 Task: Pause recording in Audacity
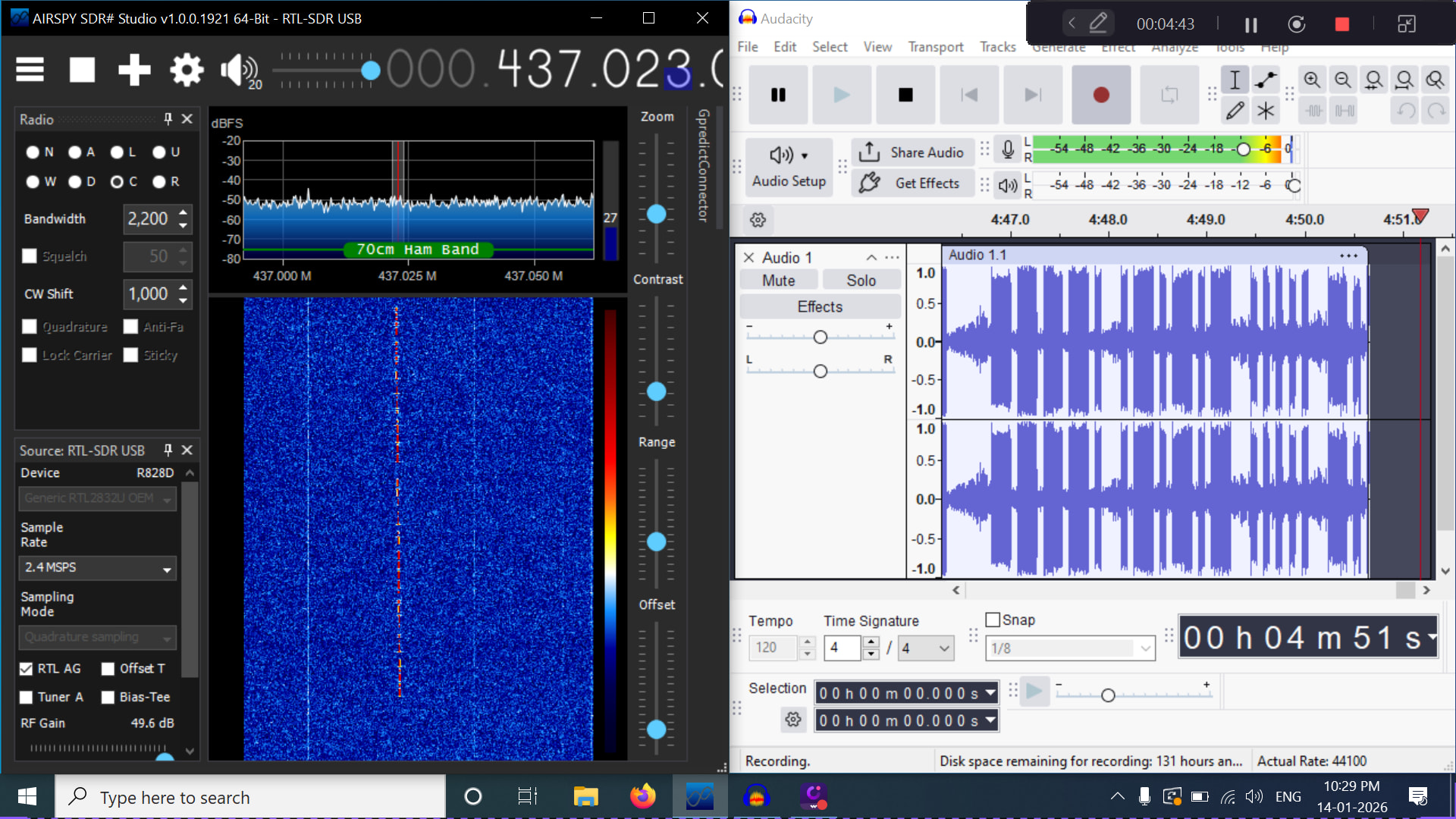pyautogui.click(x=778, y=95)
